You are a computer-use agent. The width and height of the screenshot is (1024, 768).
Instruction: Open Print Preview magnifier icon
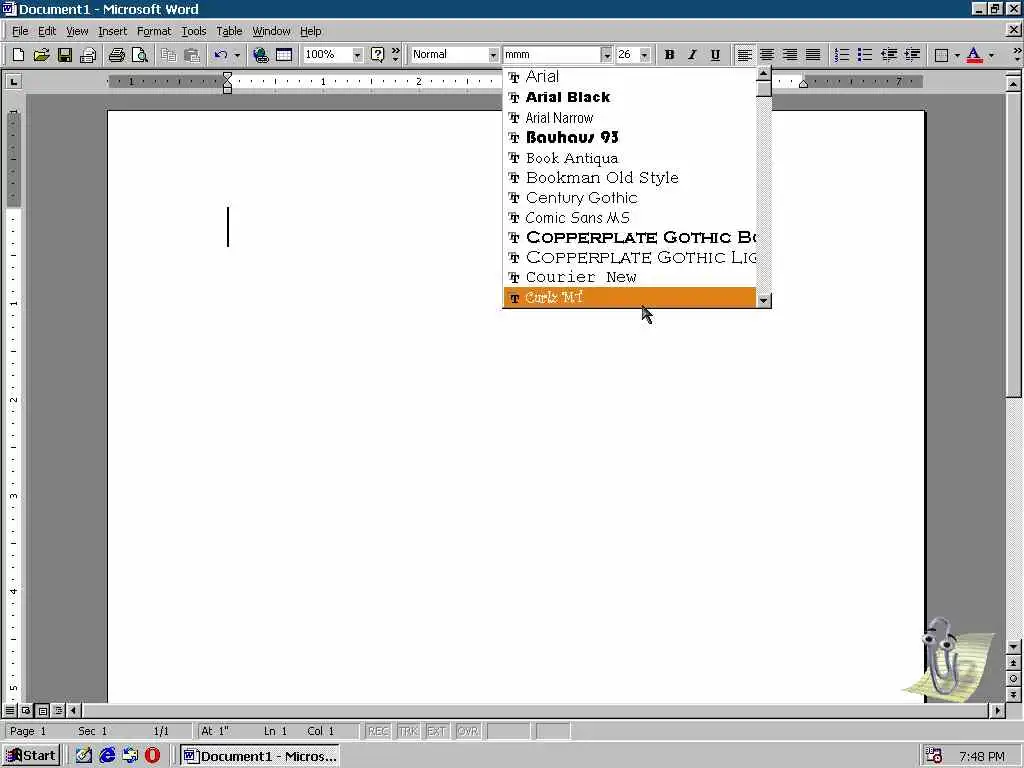[x=139, y=55]
